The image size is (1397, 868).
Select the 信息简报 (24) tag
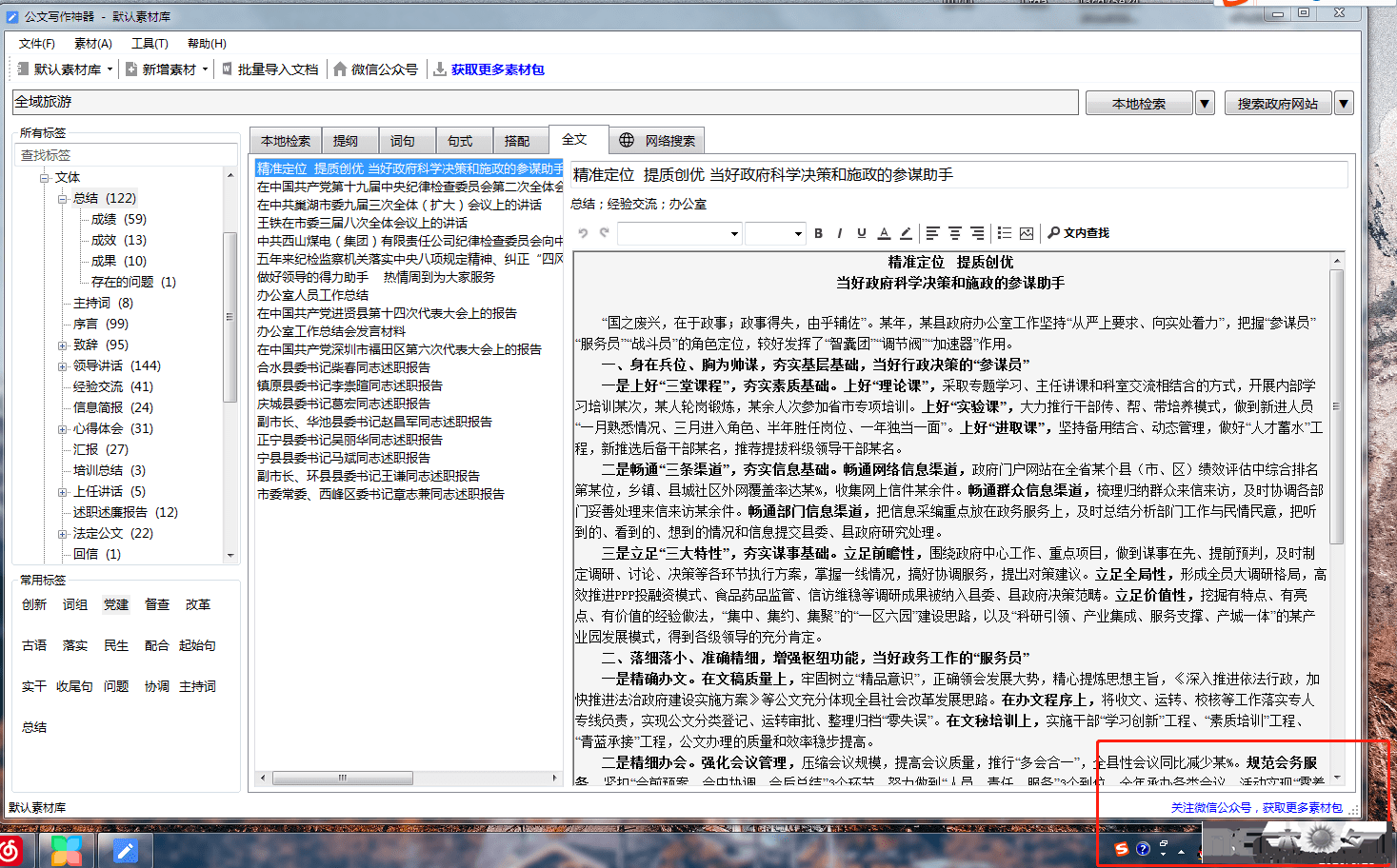(x=113, y=407)
